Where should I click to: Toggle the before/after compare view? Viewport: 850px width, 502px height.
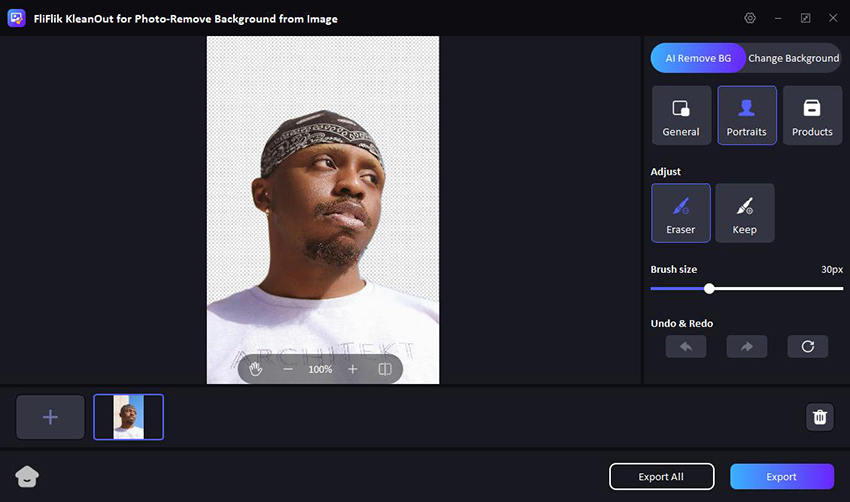click(x=384, y=369)
